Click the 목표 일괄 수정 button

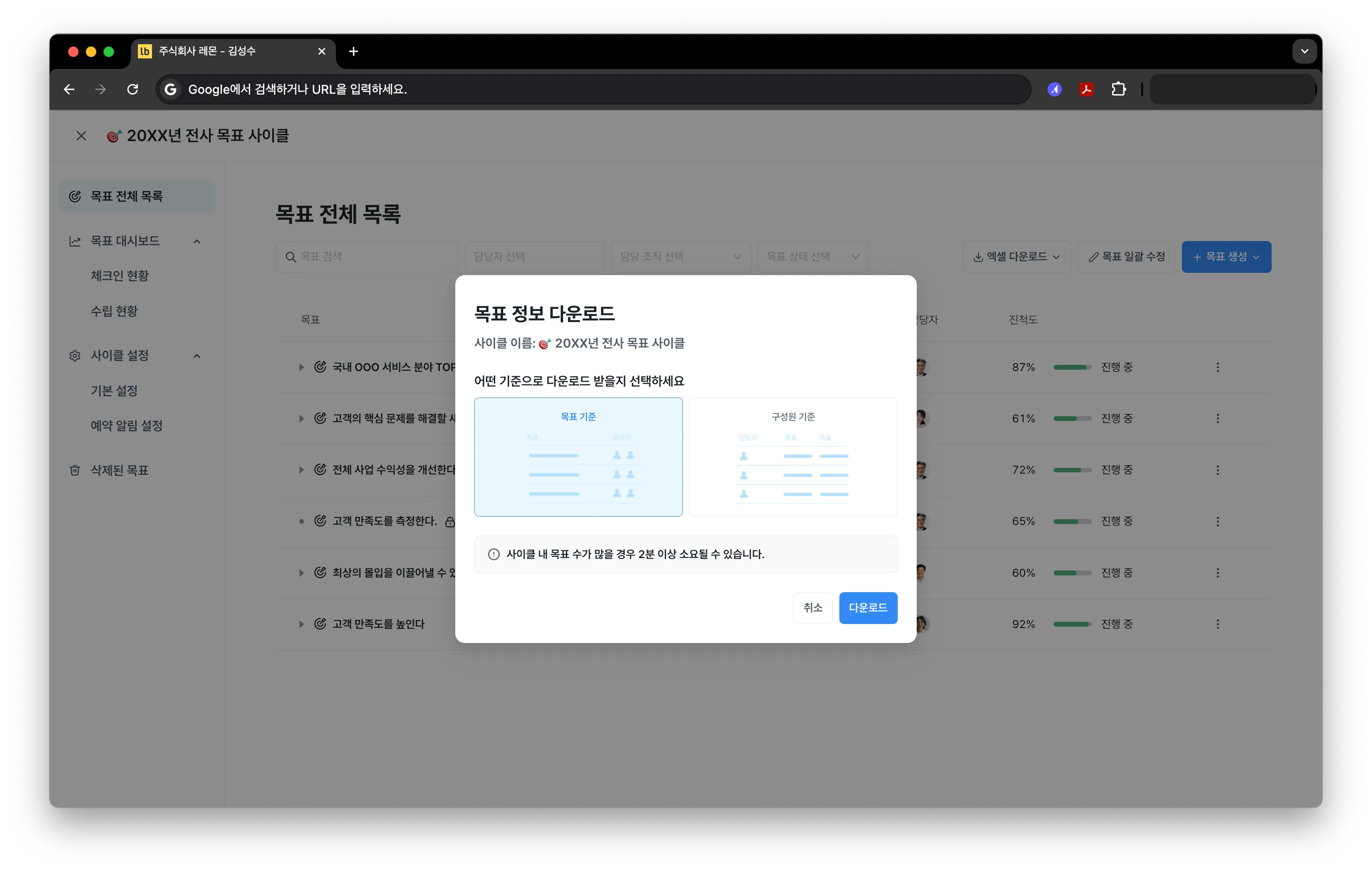tap(1126, 257)
